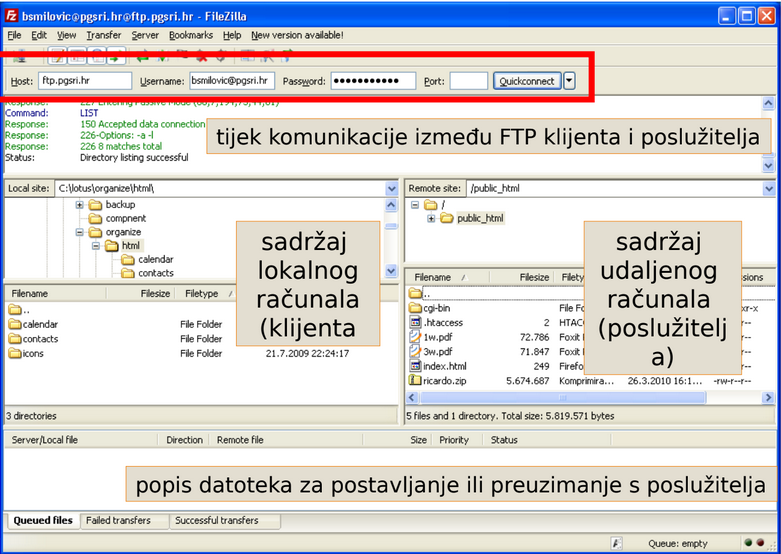
Task: Toggle message log display toolbar button
Action: pos(57,57)
